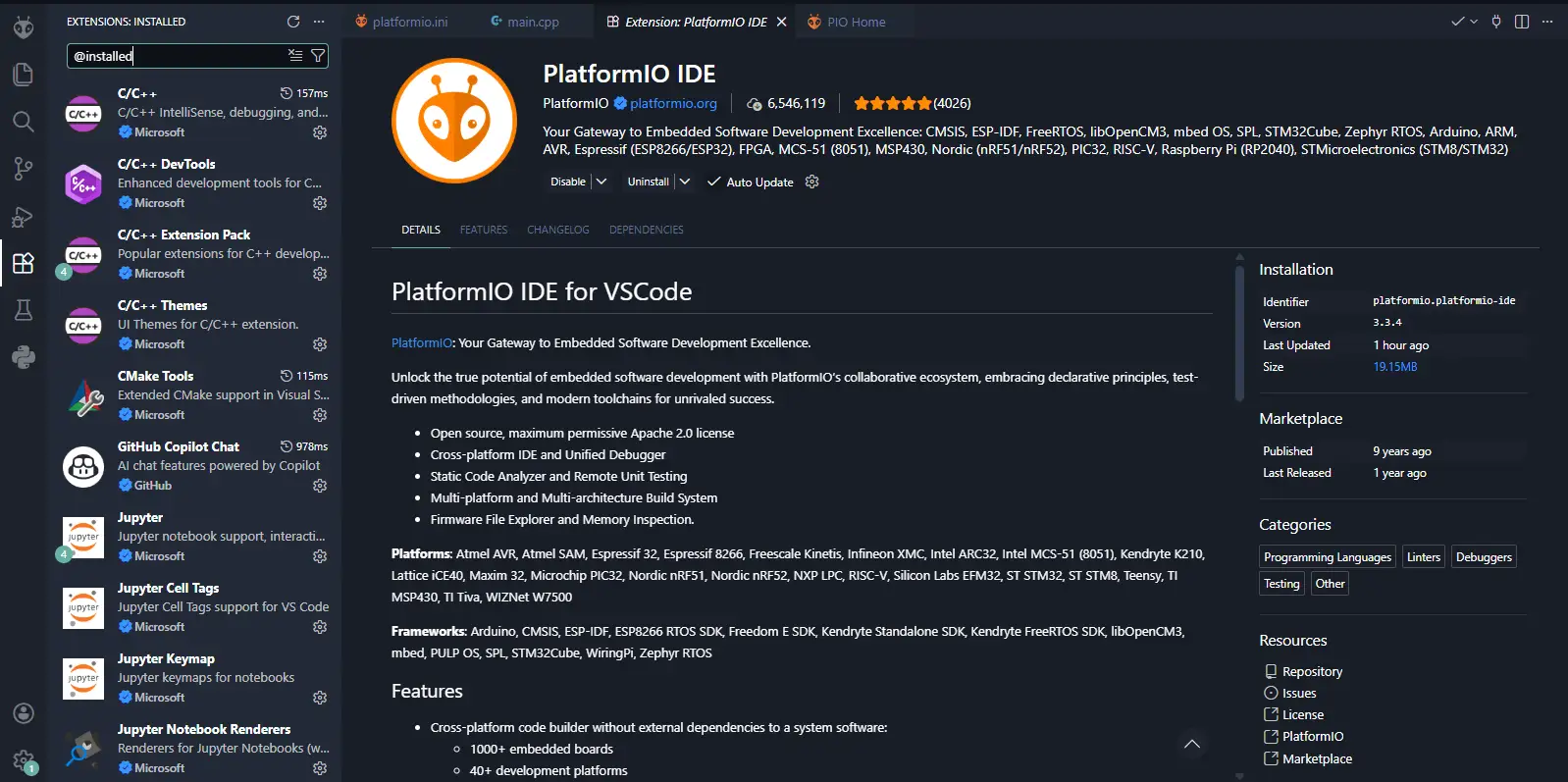
Task: Switch to the PIO Home tab
Action: pos(847,22)
